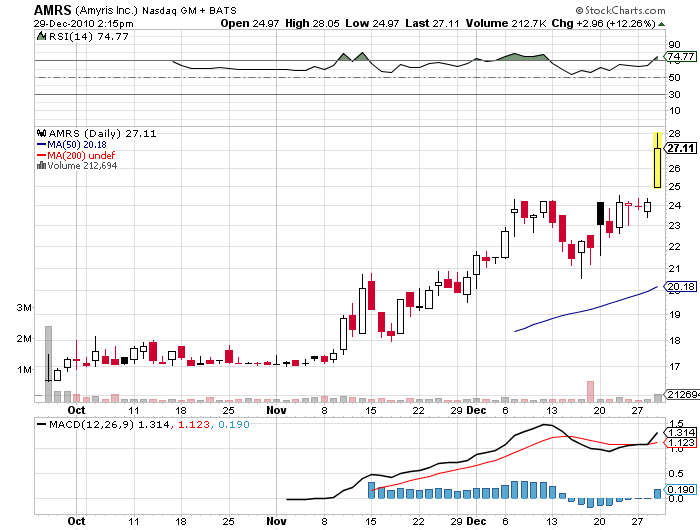Click the AMRS (Daily) candlestick legend icon

click(42, 133)
